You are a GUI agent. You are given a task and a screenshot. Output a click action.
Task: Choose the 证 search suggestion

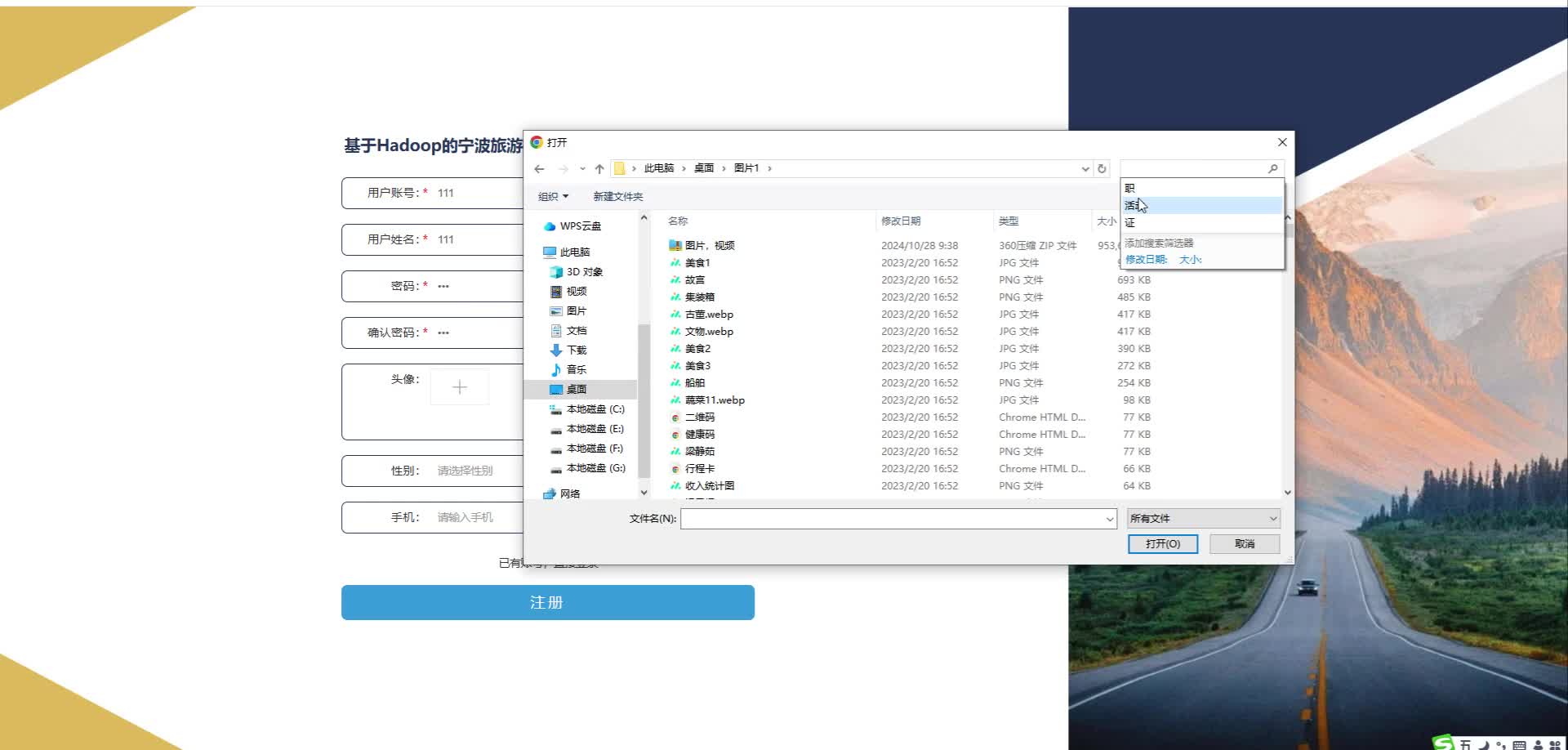pos(1201,222)
